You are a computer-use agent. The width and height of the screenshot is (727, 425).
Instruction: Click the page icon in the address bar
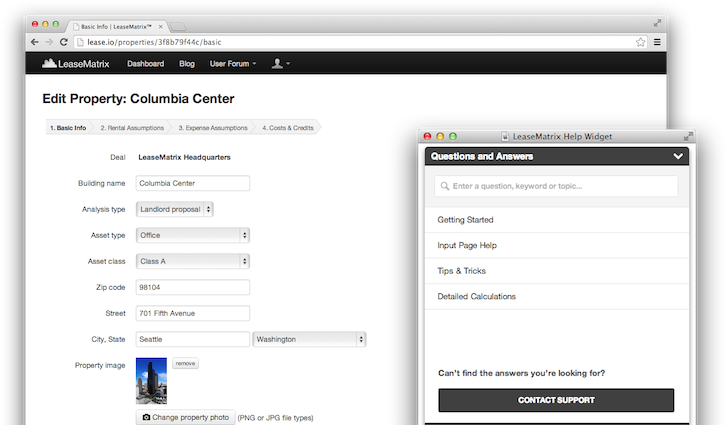[x=80, y=42]
